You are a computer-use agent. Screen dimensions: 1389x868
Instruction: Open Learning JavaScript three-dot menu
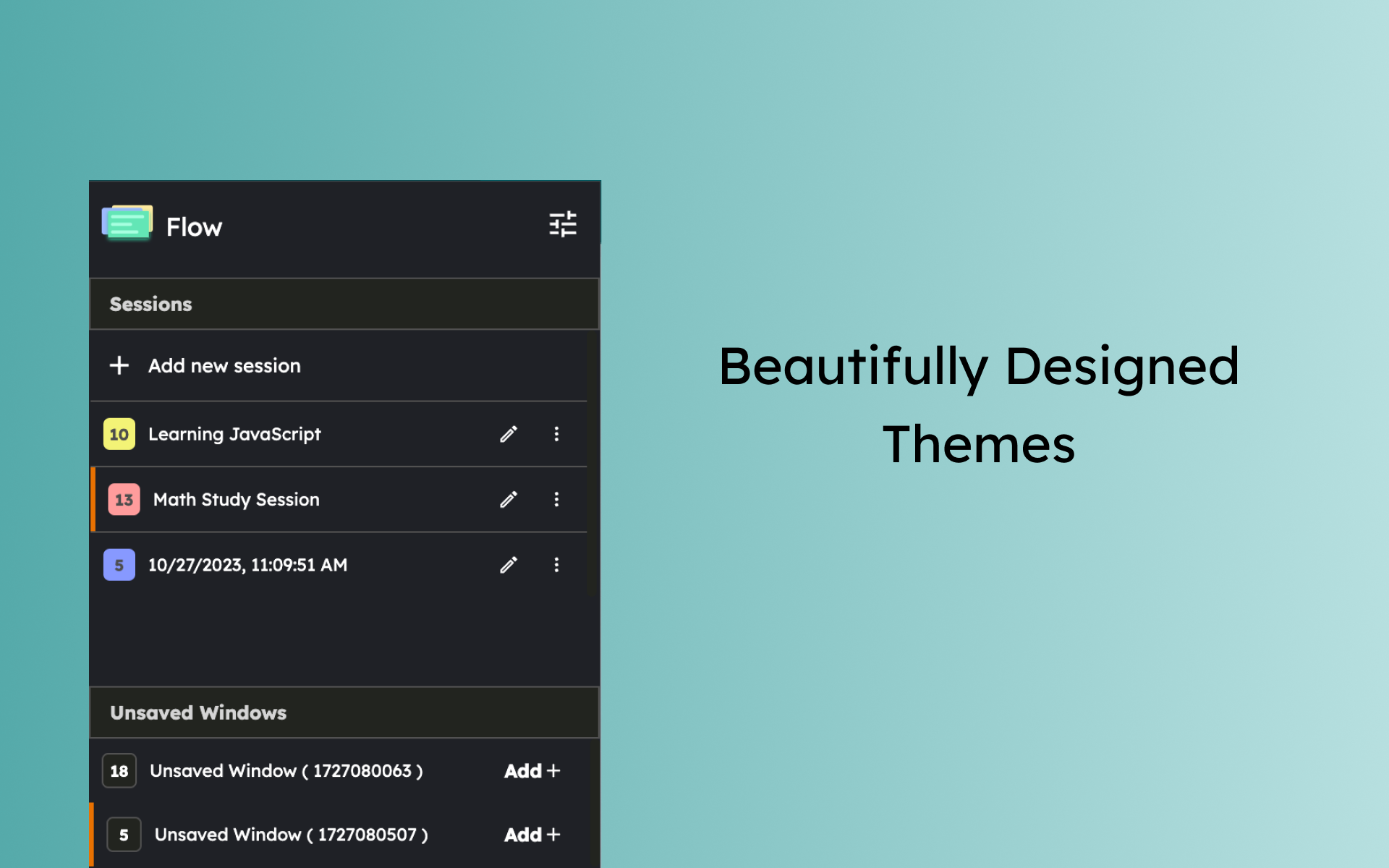556,434
